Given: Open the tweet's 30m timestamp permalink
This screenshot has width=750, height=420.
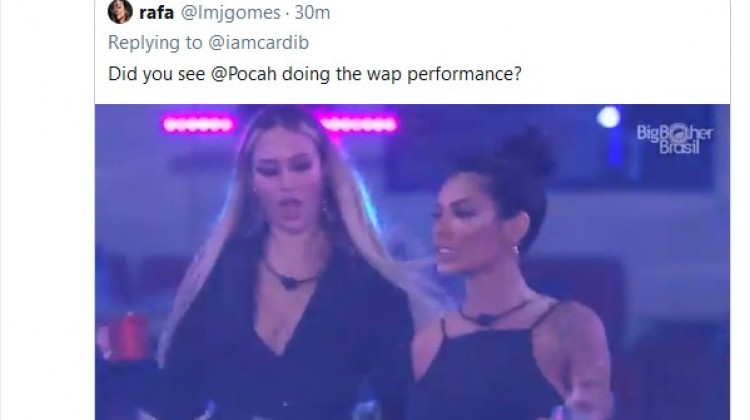Looking at the screenshot, I should tap(312, 13).
